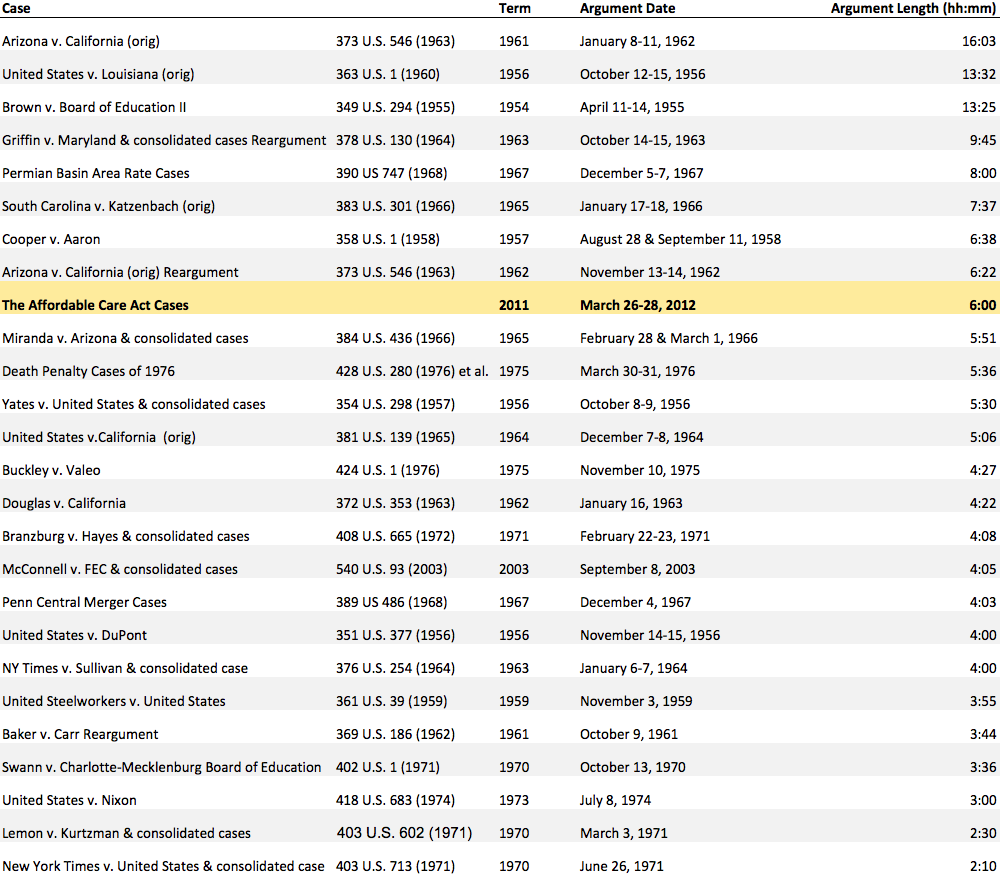1002x876 pixels.
Task: Select 'United Steelworkers v. United States' cell
Action: (x=114, y=702)
